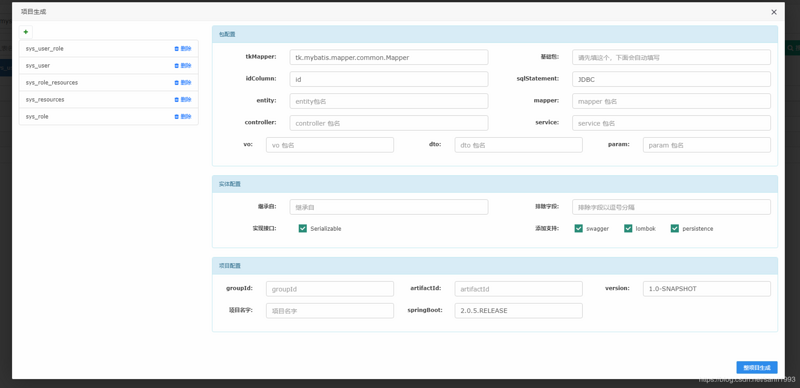The height and width of the screenshot is (388, 800).
Task: Click the idColumn input field
Action: [x=389, y=79]
